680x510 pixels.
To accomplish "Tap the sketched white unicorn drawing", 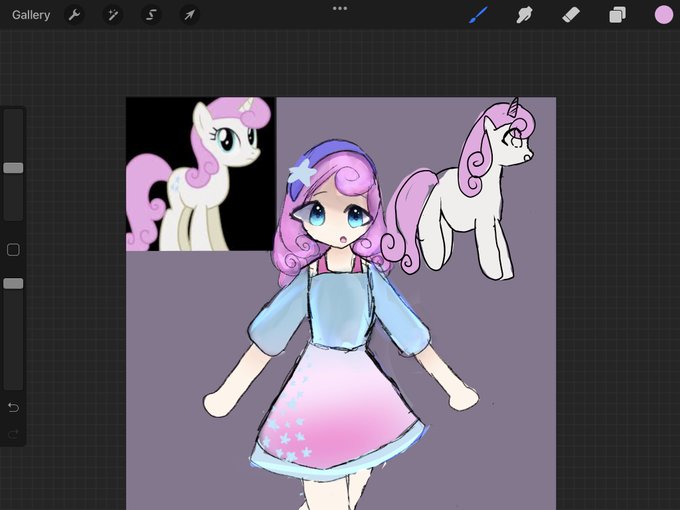I will coord(460,189).
